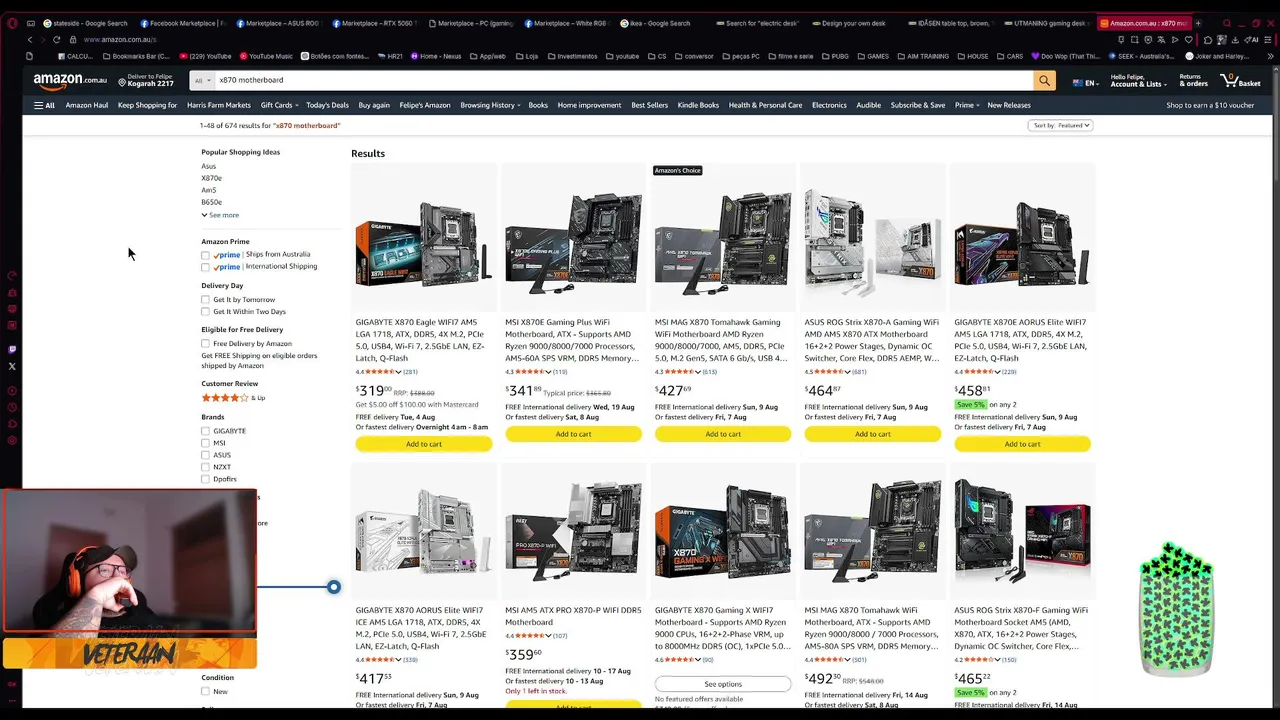Open Today's Deals nav item
The height and width of the screenshot is (720, 1280).
[327, 105]
